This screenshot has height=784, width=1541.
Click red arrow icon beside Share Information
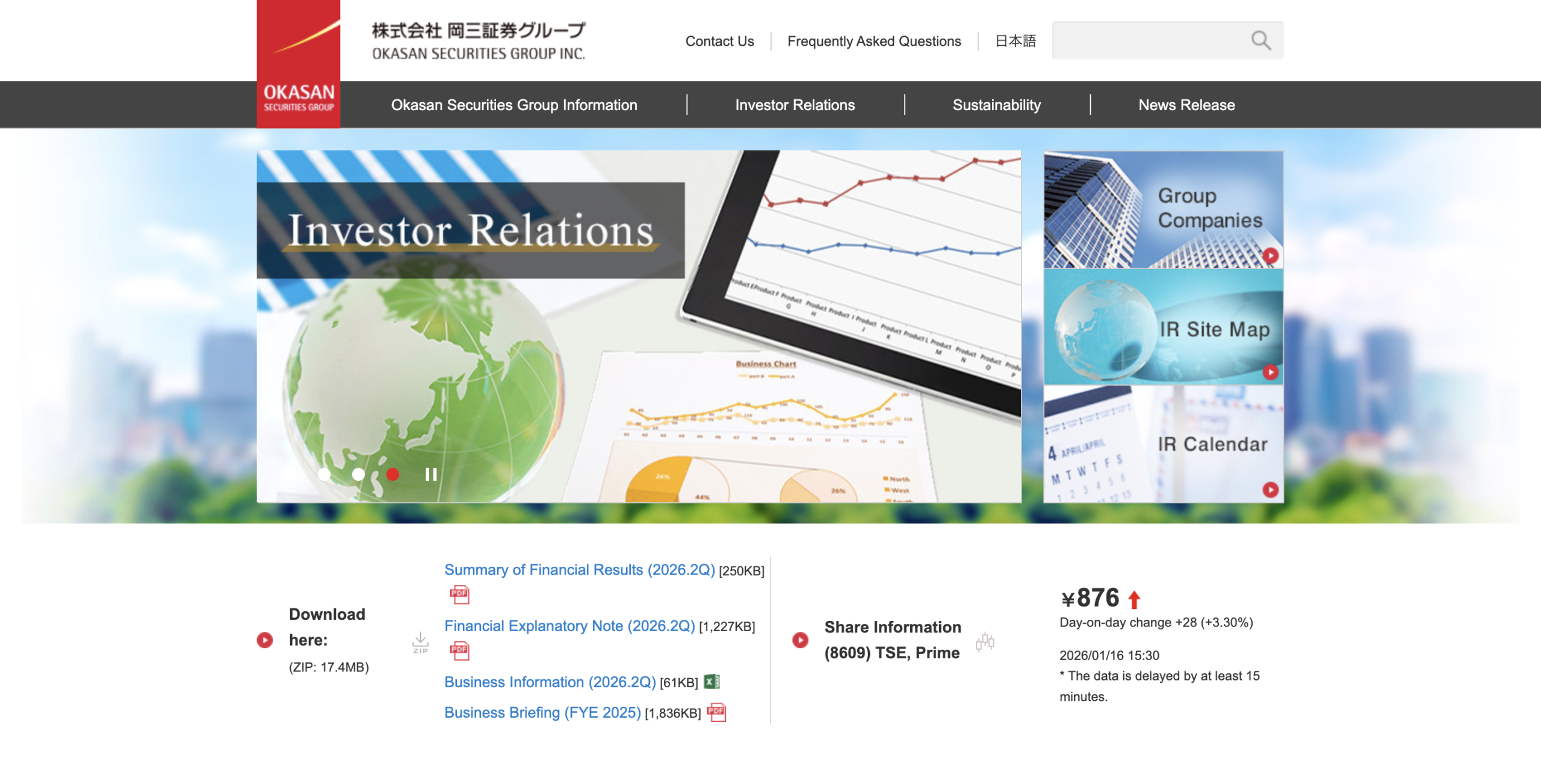coord(800,640)
